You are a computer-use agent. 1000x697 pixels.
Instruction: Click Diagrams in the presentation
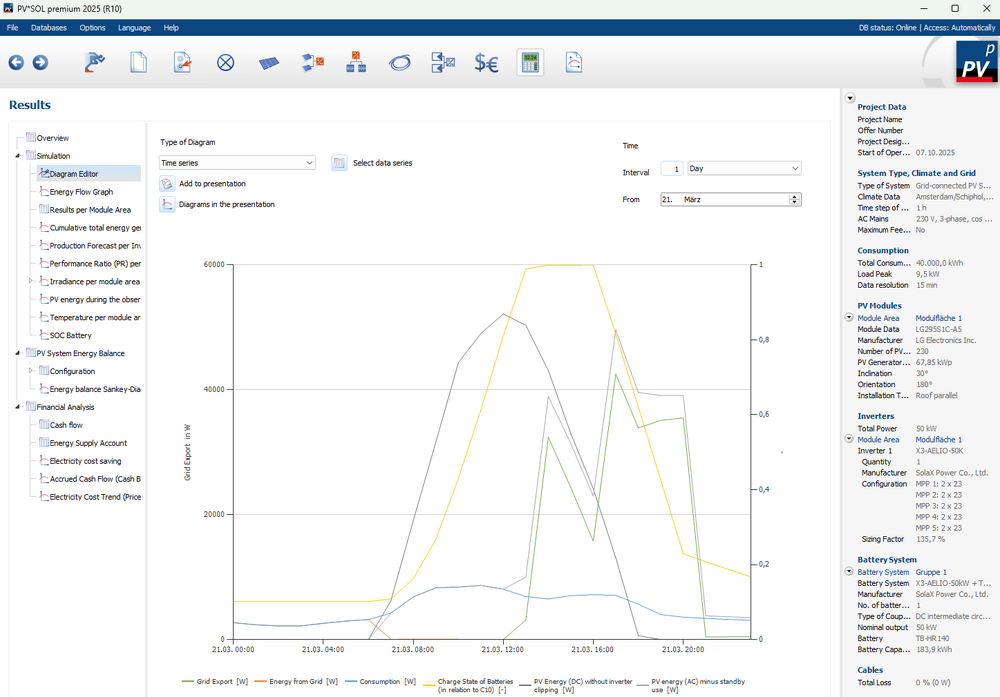[226, 204]
